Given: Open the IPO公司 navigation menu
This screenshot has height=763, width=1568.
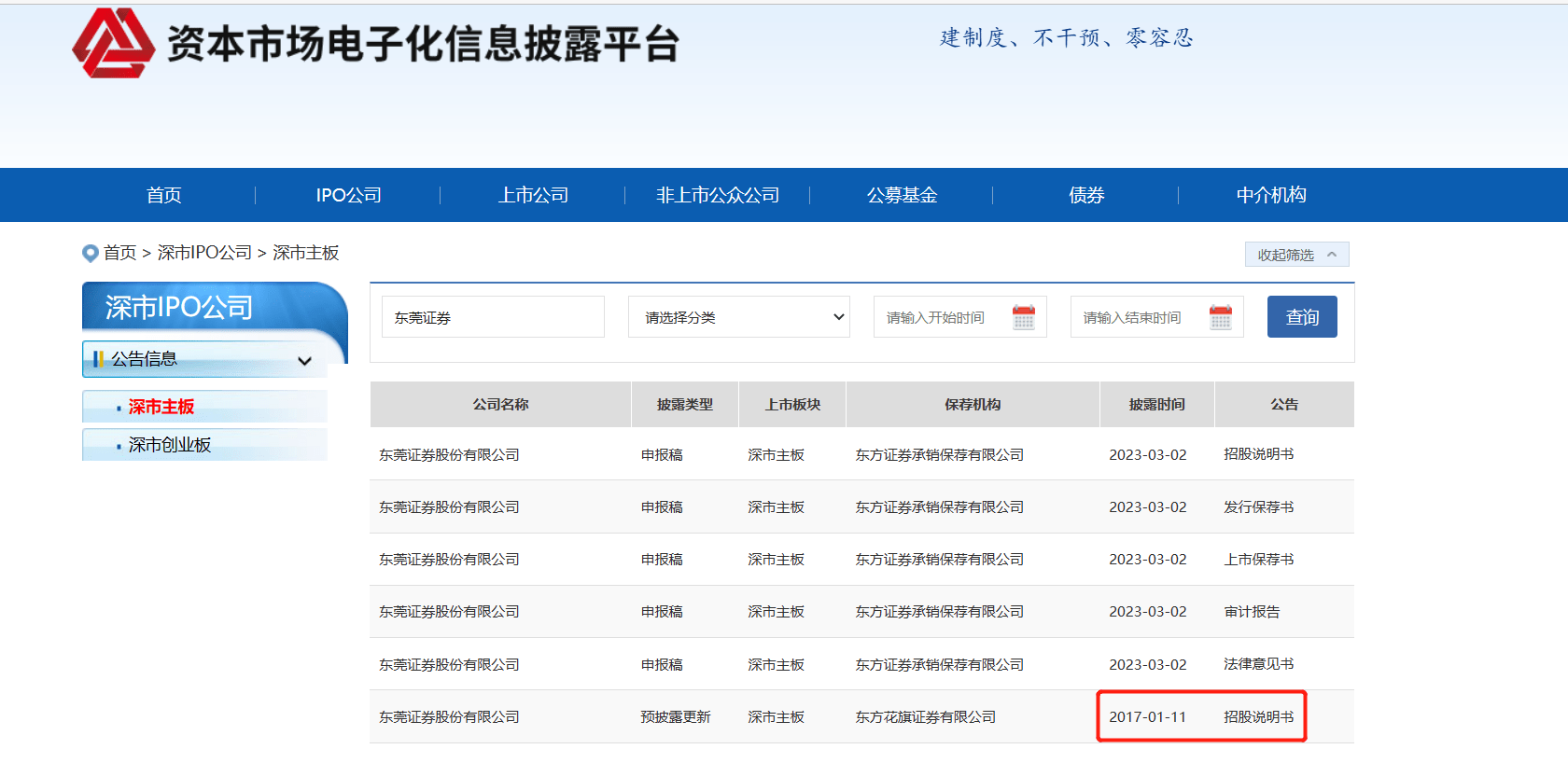Looking at the screenshot, I should click(348, 195).
